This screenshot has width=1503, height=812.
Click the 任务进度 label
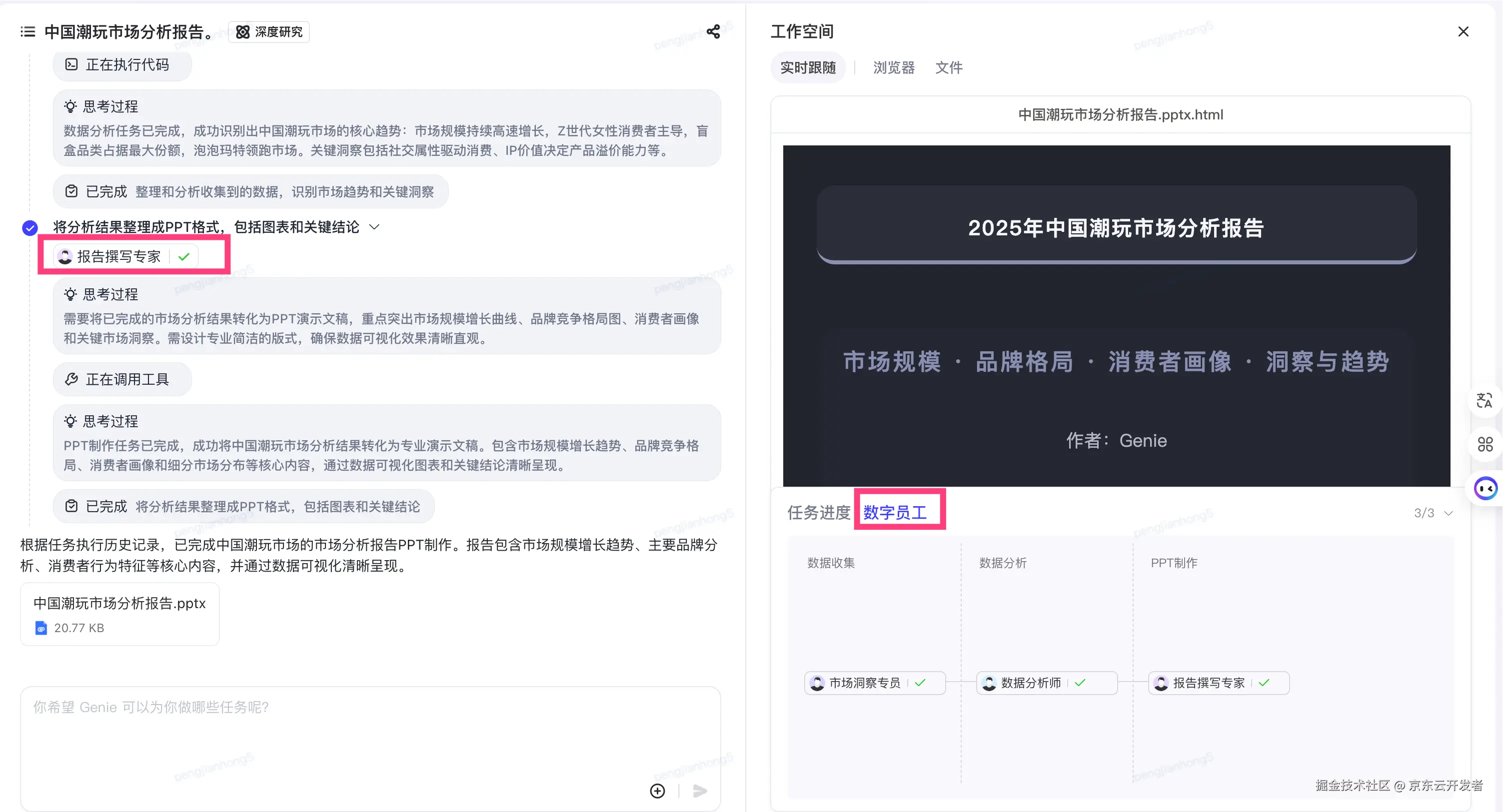tap(818, 513)
